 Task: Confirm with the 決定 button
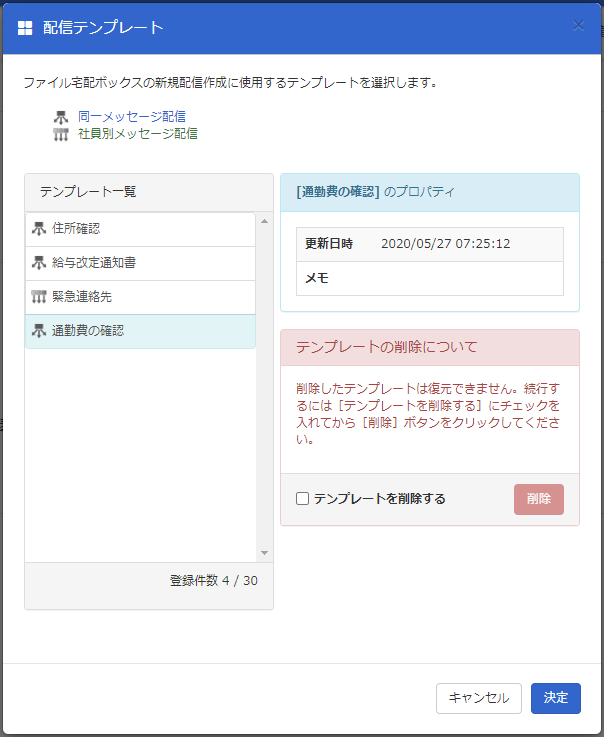(556, 698)
